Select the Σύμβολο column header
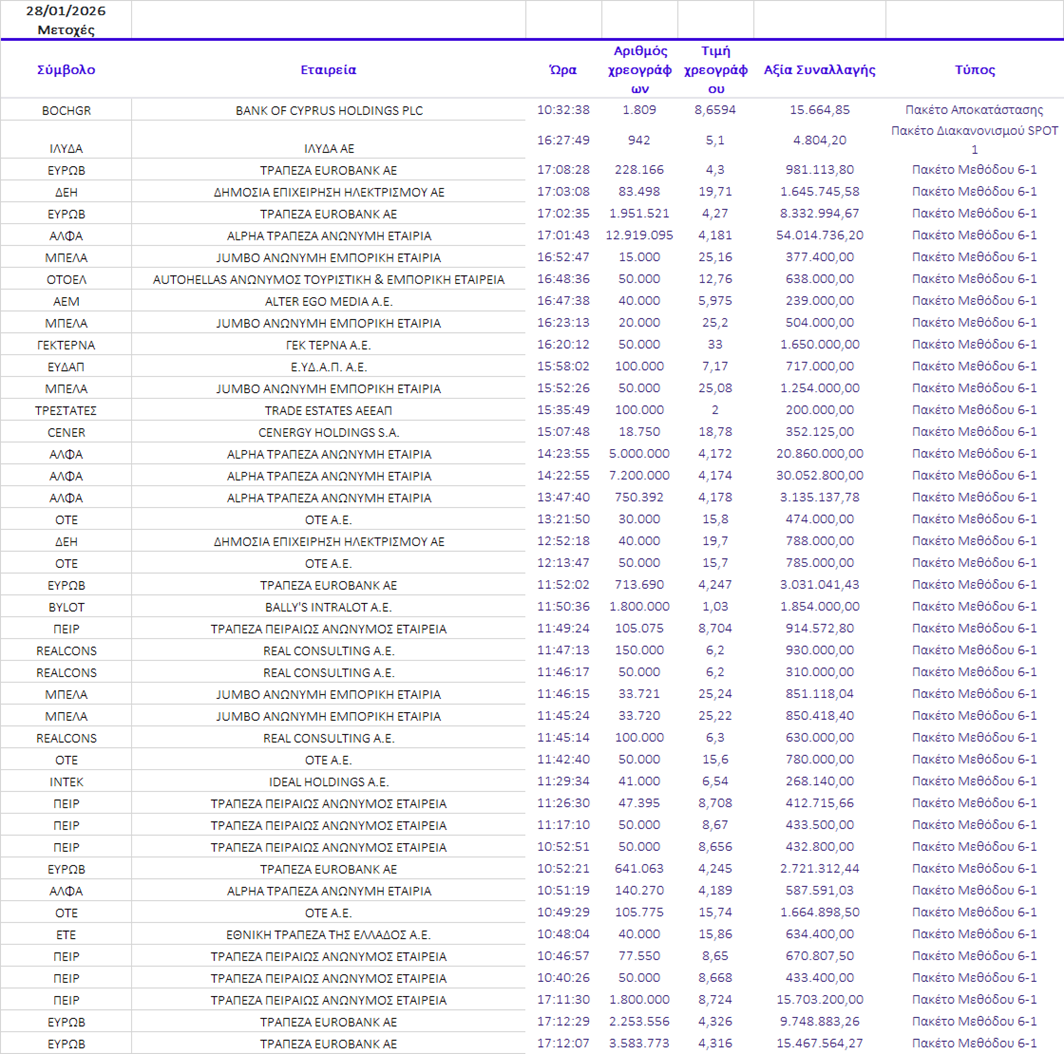1064x1054 pixels. tap(66, 69)
